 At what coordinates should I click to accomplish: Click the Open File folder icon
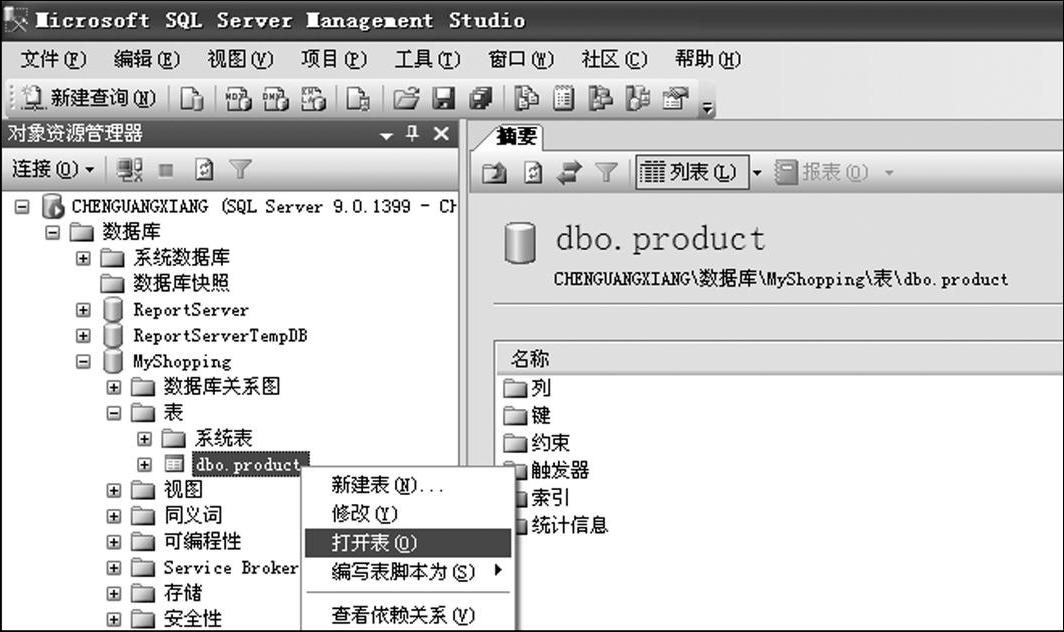pos(406,99)
